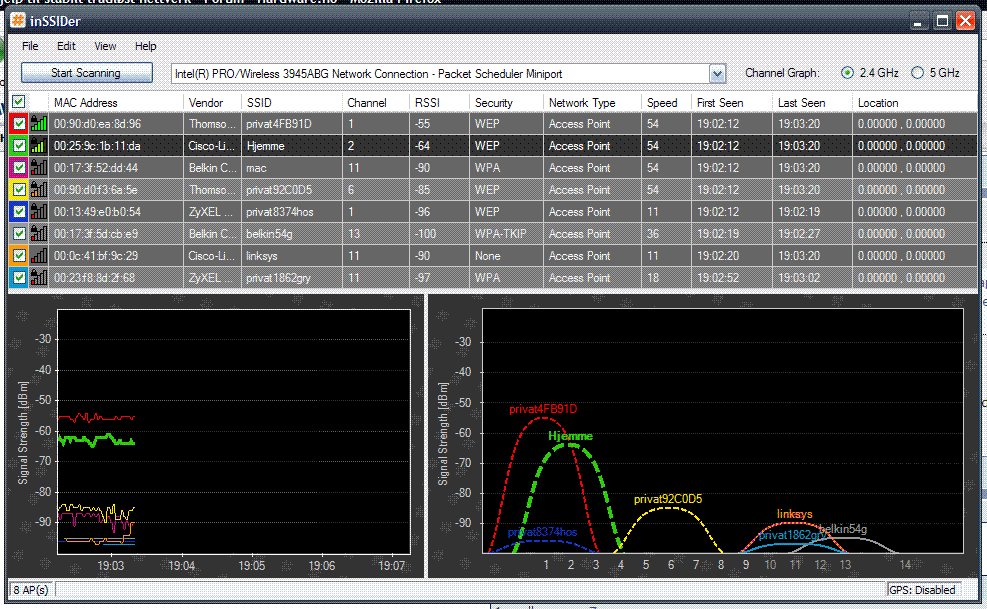The image size is (987, 609).
Task: Uncheck the gray checkbox for belkin54g
Action: click(x=20, y=234)
